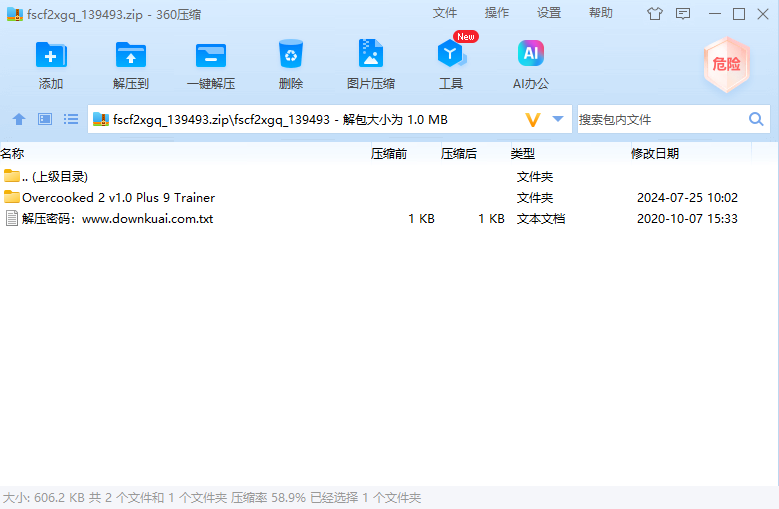Open the skin (shirt) icon in title bar

655,14
